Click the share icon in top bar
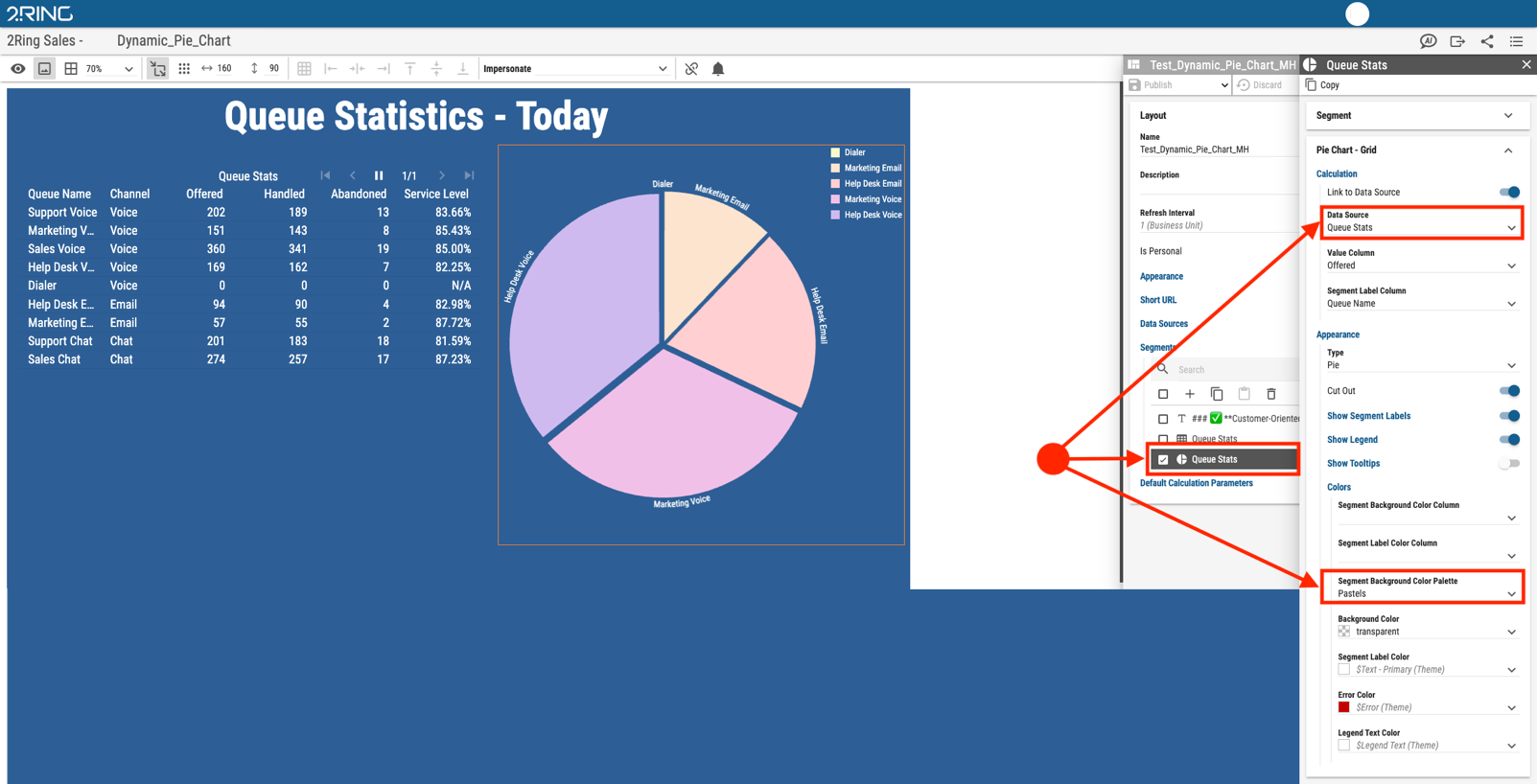 (x=1487, y=41)
